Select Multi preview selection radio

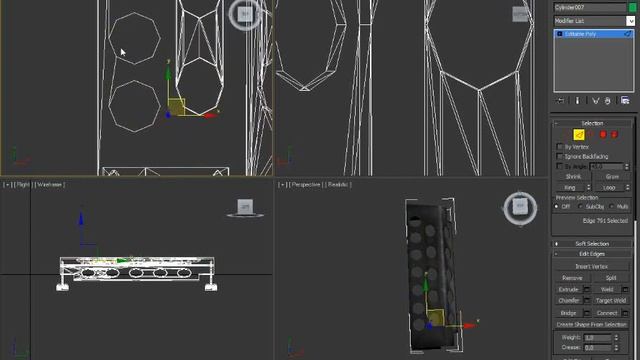click(x=611, y=207)
